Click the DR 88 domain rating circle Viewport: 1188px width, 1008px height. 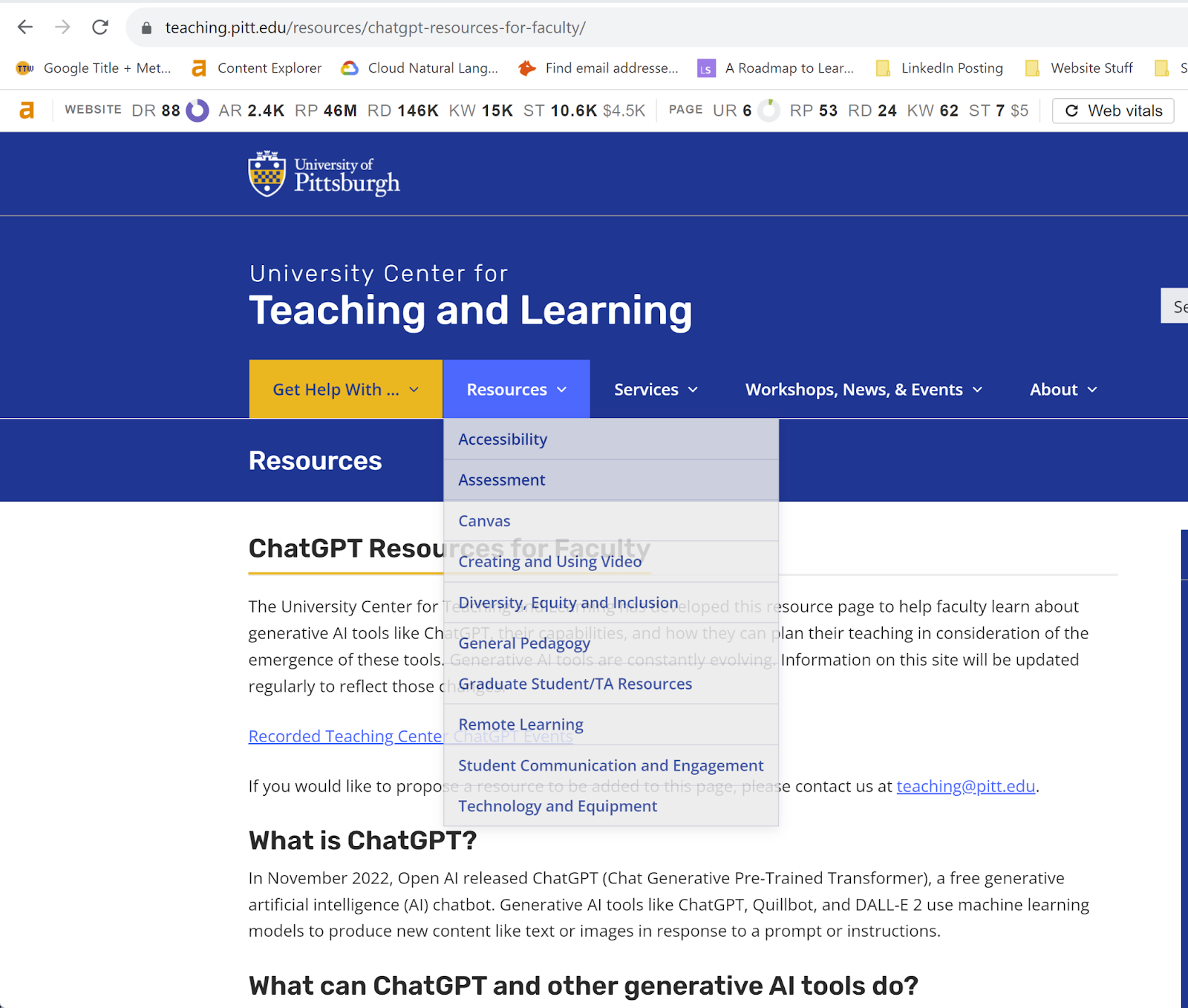tap(198, 111)
